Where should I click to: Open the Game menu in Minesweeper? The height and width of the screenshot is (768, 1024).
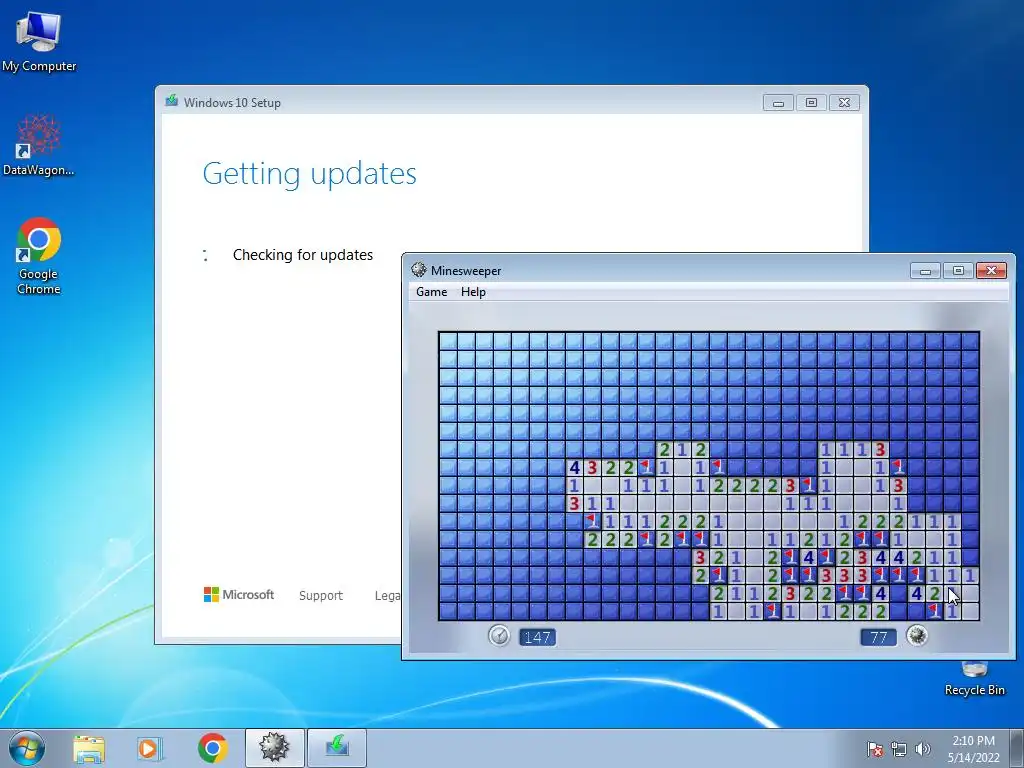tap(432, 292)
